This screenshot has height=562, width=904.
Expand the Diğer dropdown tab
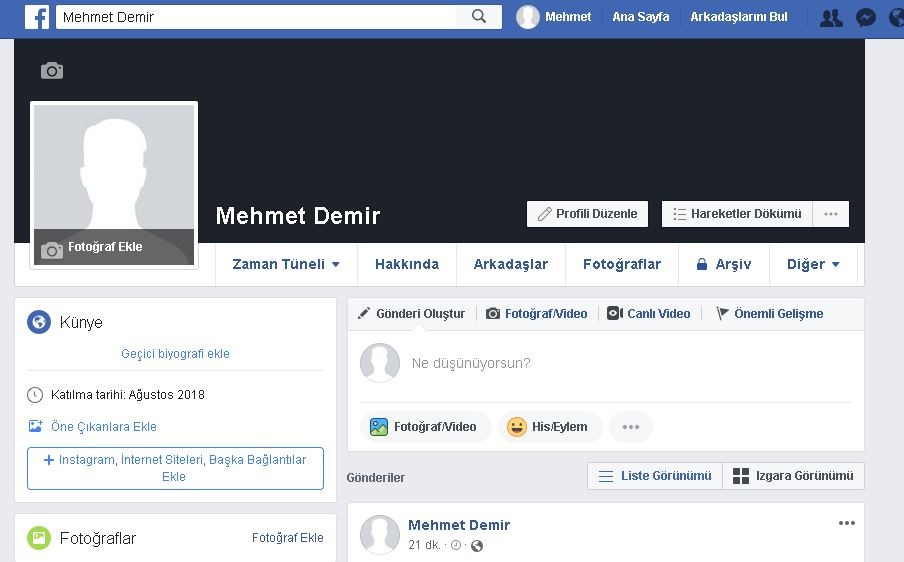813,264
